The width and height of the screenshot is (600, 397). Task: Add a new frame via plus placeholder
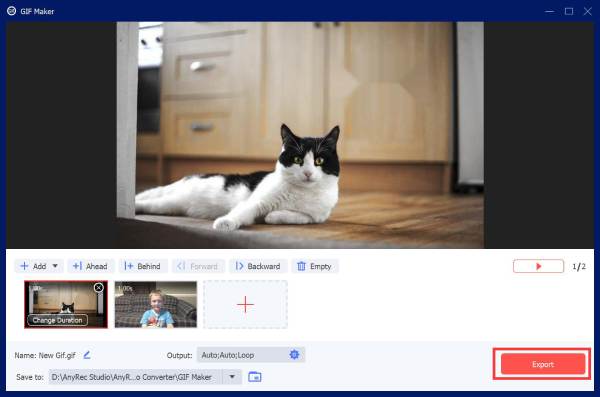click(x=245, y=304)
